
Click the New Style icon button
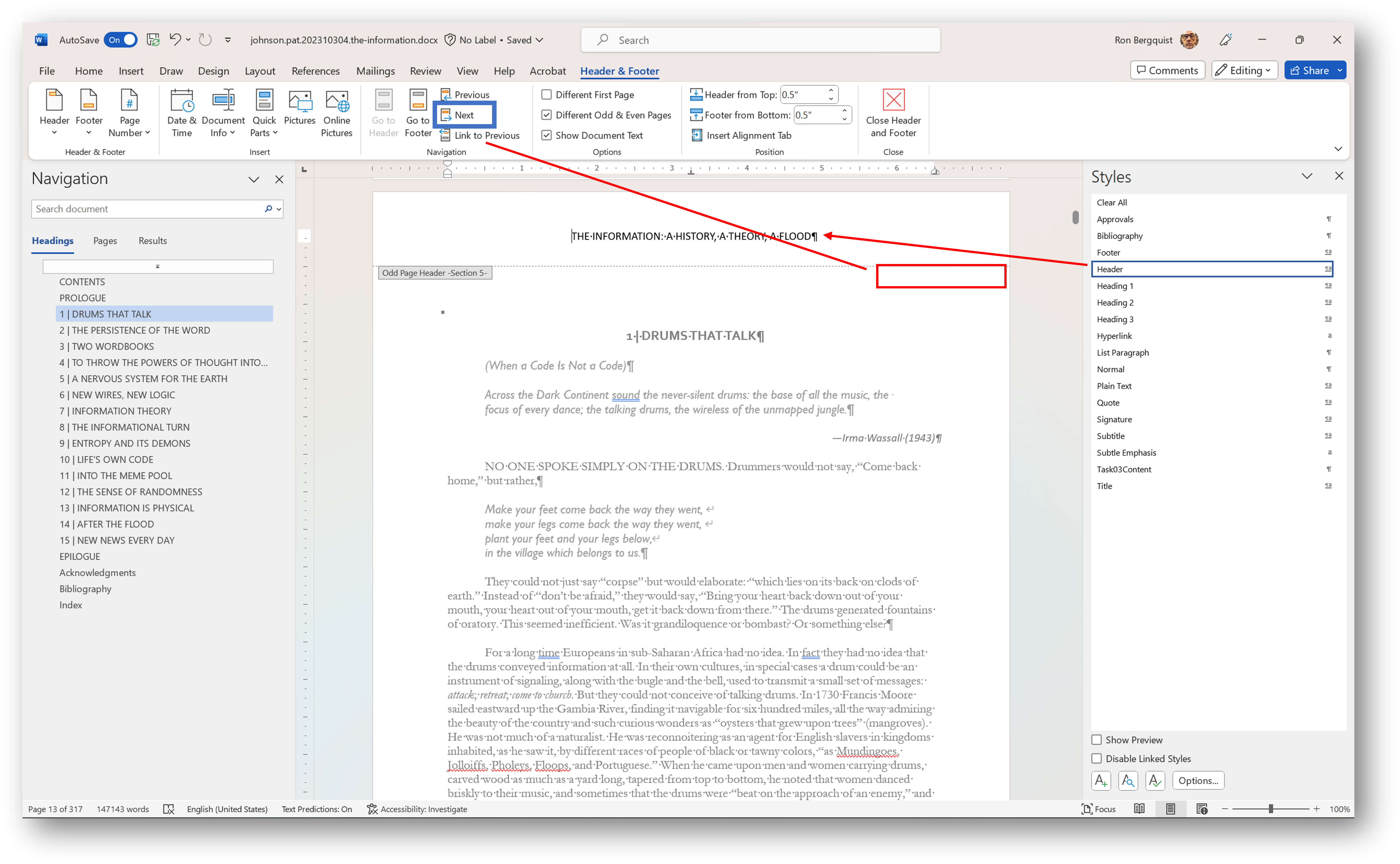click(1101, 781)
